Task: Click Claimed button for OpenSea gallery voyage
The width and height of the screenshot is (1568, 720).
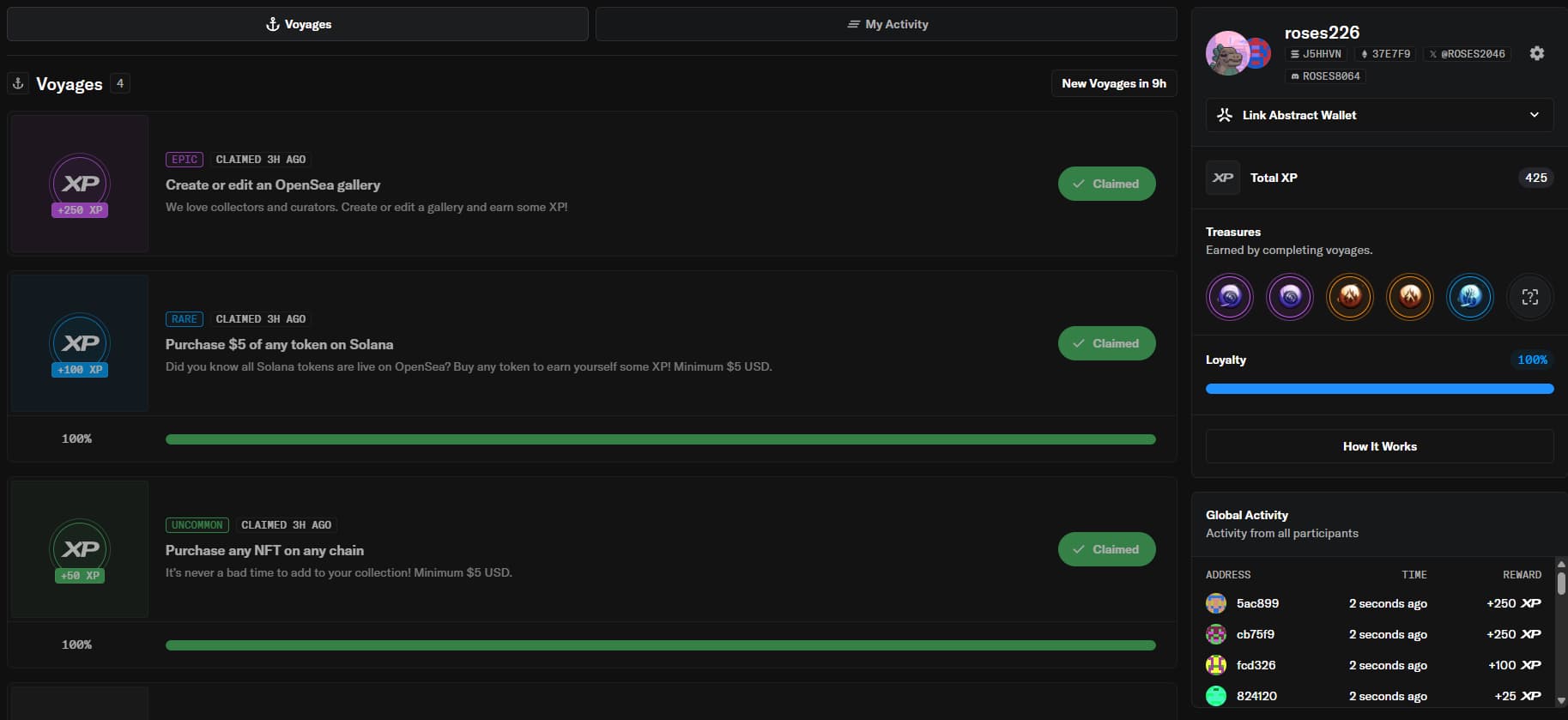Action: tap(1106, 184)
